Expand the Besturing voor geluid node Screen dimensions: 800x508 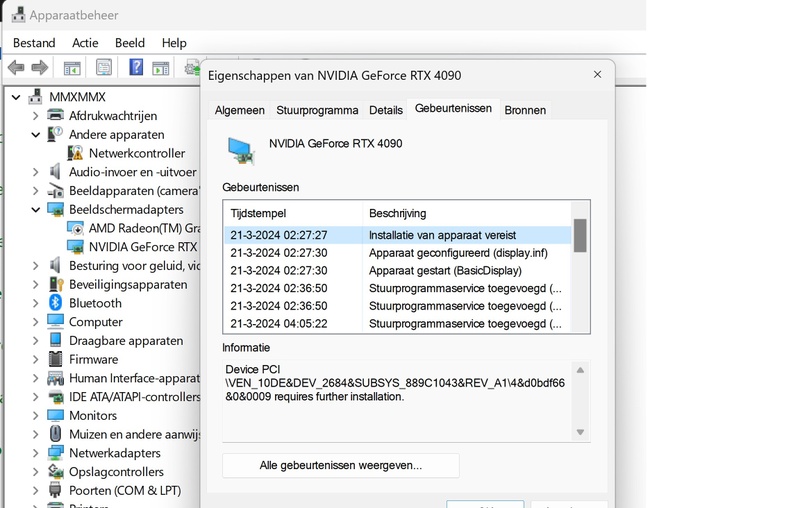tap(35, 266)
